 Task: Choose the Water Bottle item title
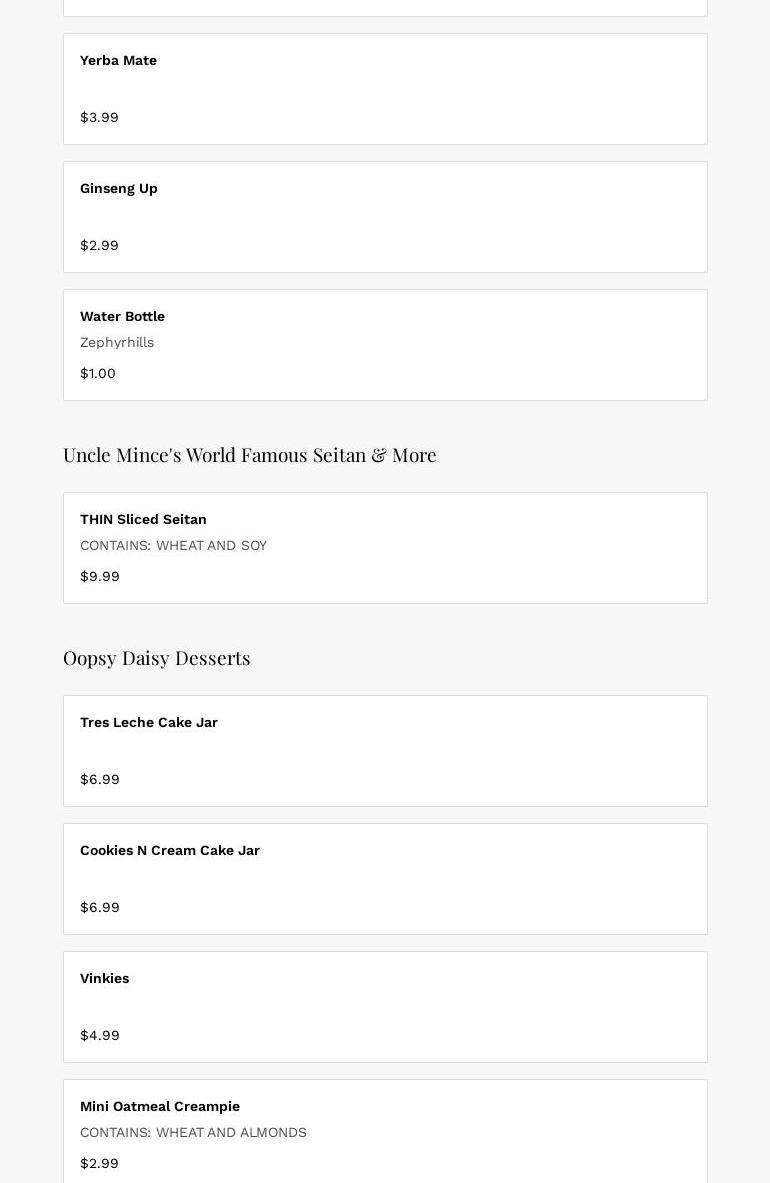click(x=122, y=317)
